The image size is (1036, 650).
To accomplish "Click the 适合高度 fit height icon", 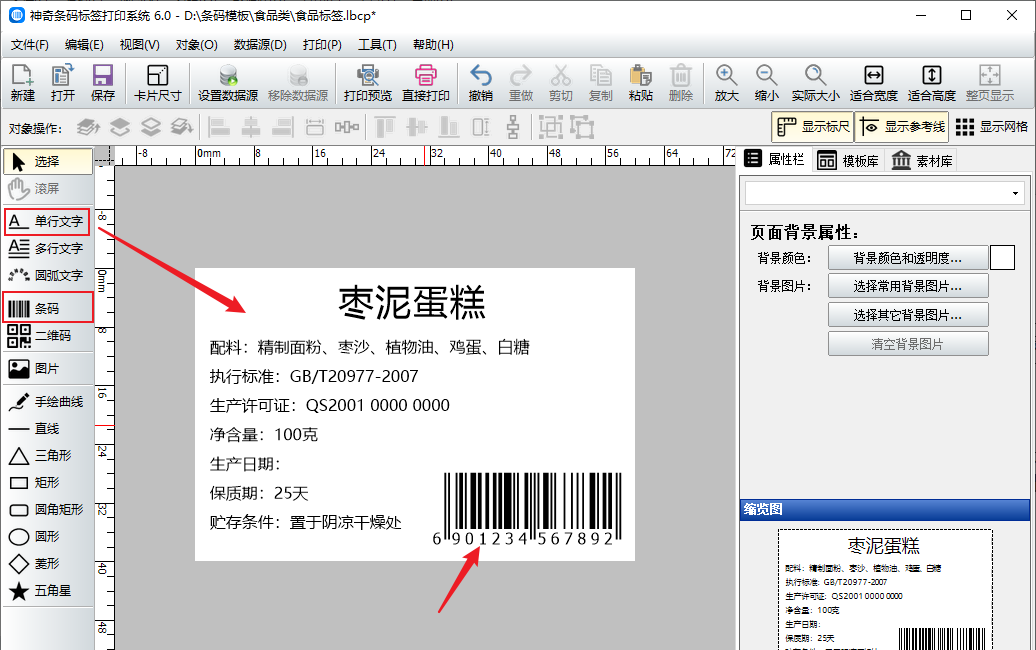I will point(932,83).
